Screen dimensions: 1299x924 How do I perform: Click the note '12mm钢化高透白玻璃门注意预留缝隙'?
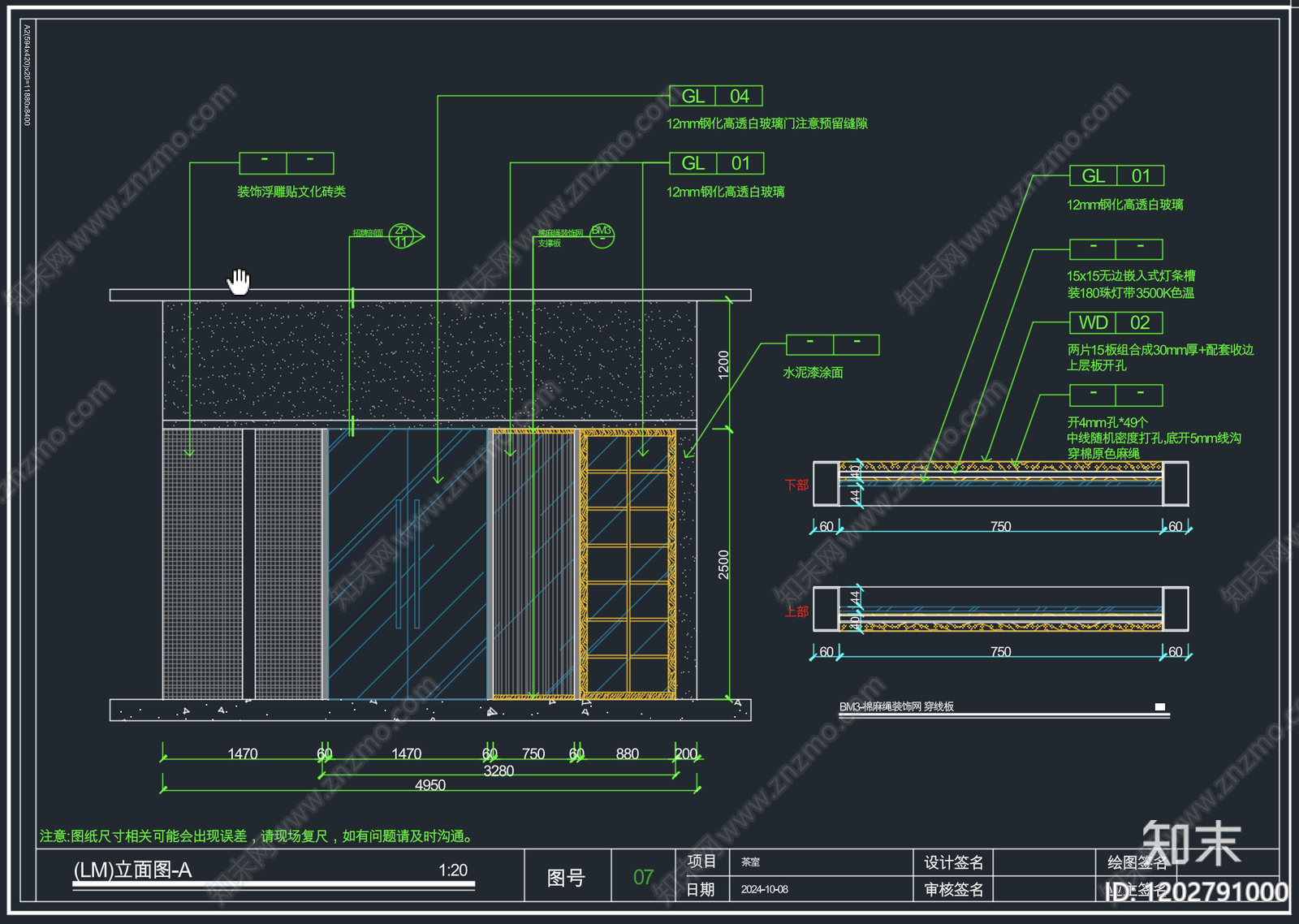767,123
